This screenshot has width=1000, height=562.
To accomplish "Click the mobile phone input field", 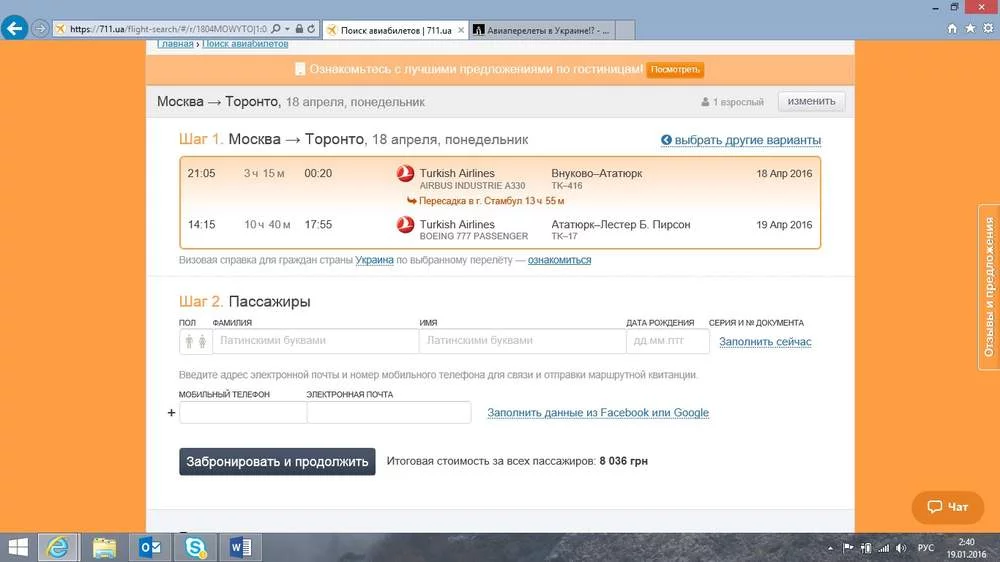I will (243, 412).
